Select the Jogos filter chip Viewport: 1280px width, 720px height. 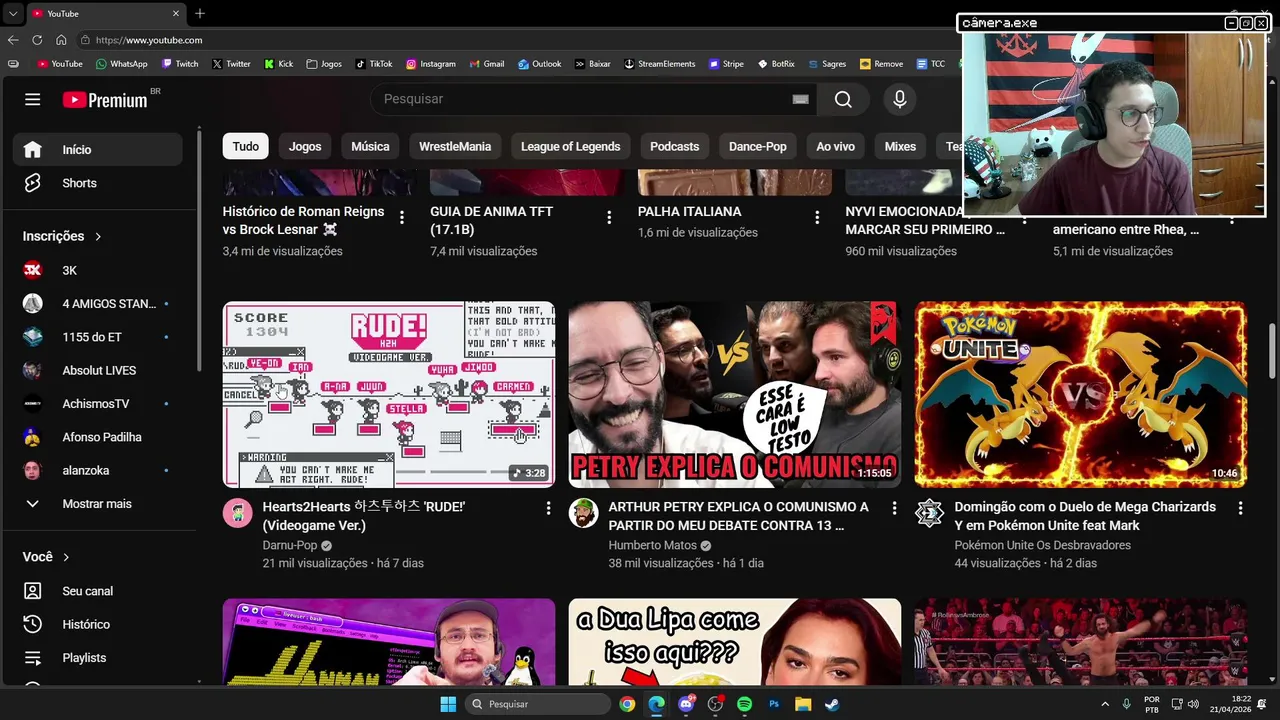pos(305,146)
